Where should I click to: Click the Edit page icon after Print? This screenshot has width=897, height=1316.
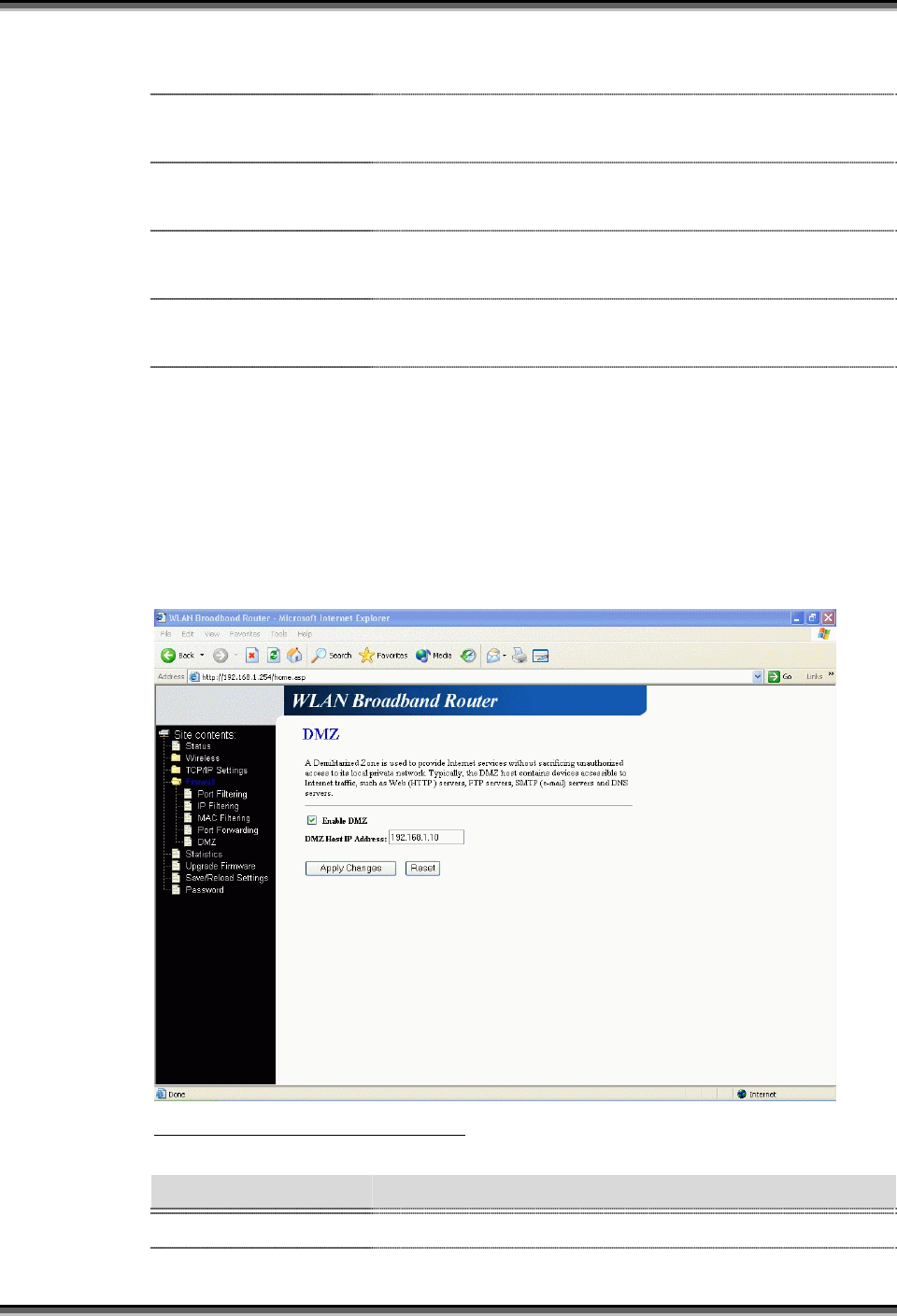[x=541, y=656]
